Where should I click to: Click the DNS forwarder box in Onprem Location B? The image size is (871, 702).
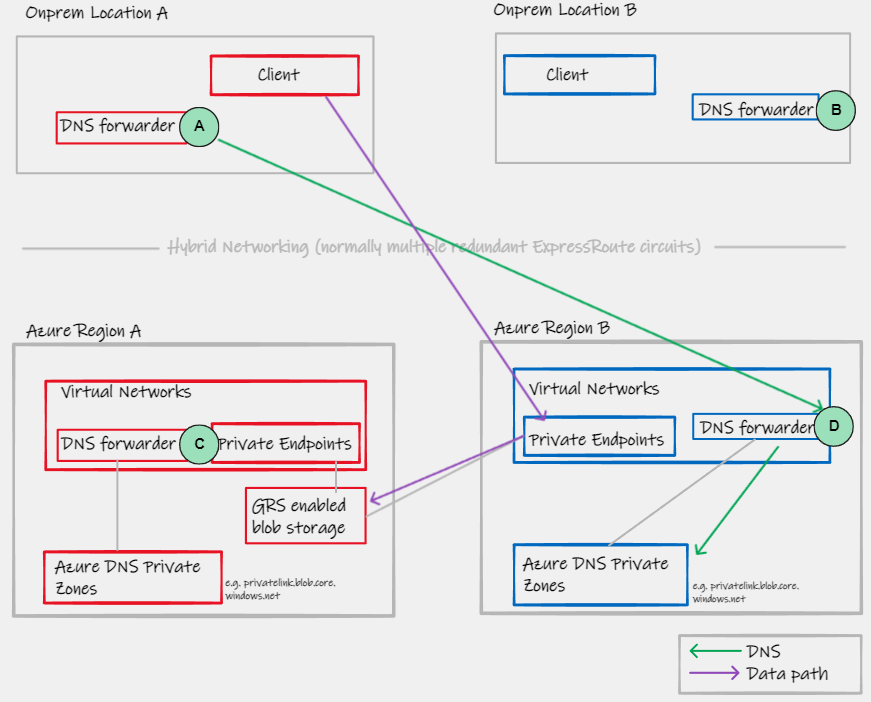(x=755, y=109)
